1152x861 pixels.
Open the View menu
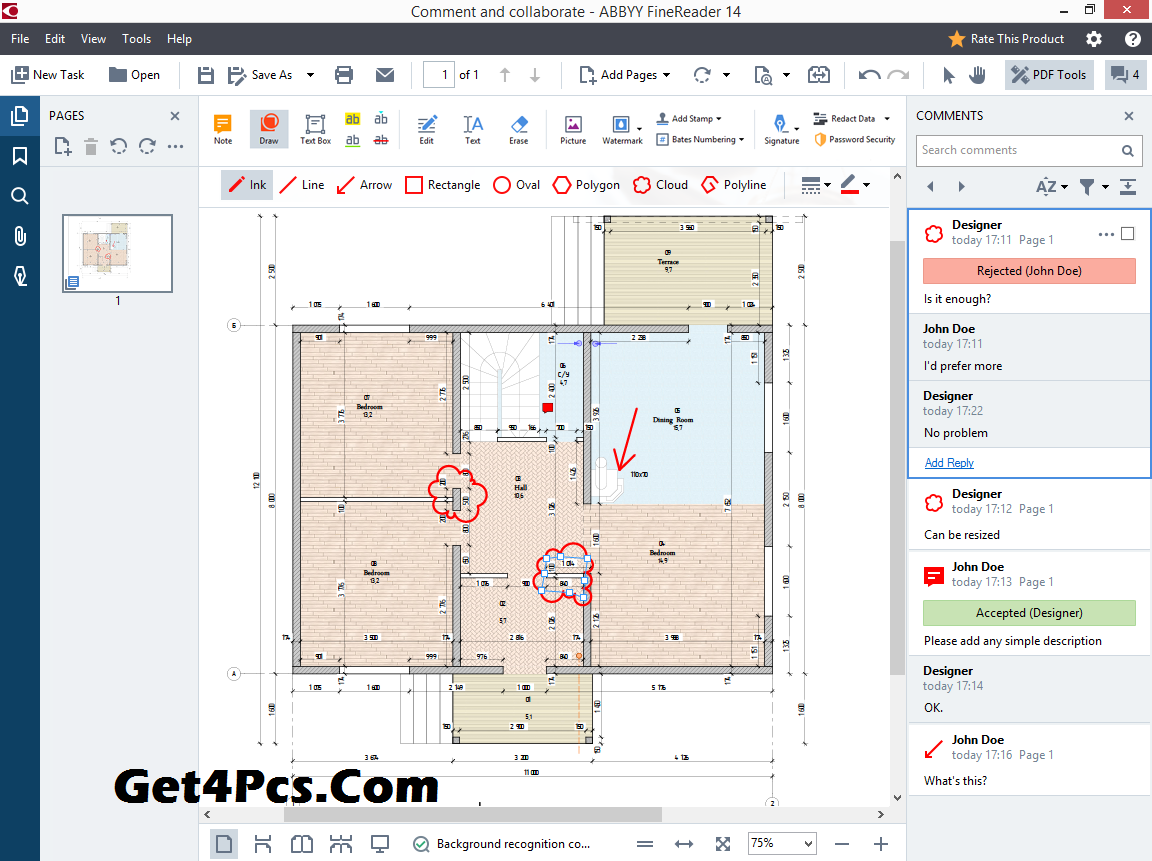tap(93, 39)
